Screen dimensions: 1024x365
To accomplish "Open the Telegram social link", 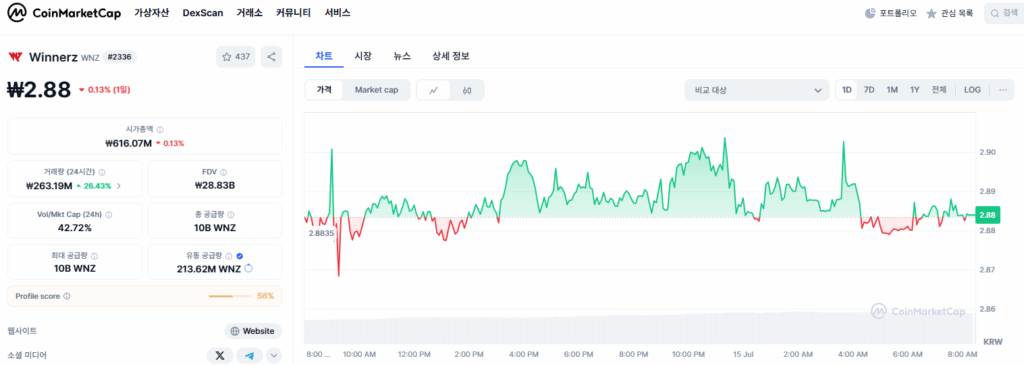I will pos(249,355).
